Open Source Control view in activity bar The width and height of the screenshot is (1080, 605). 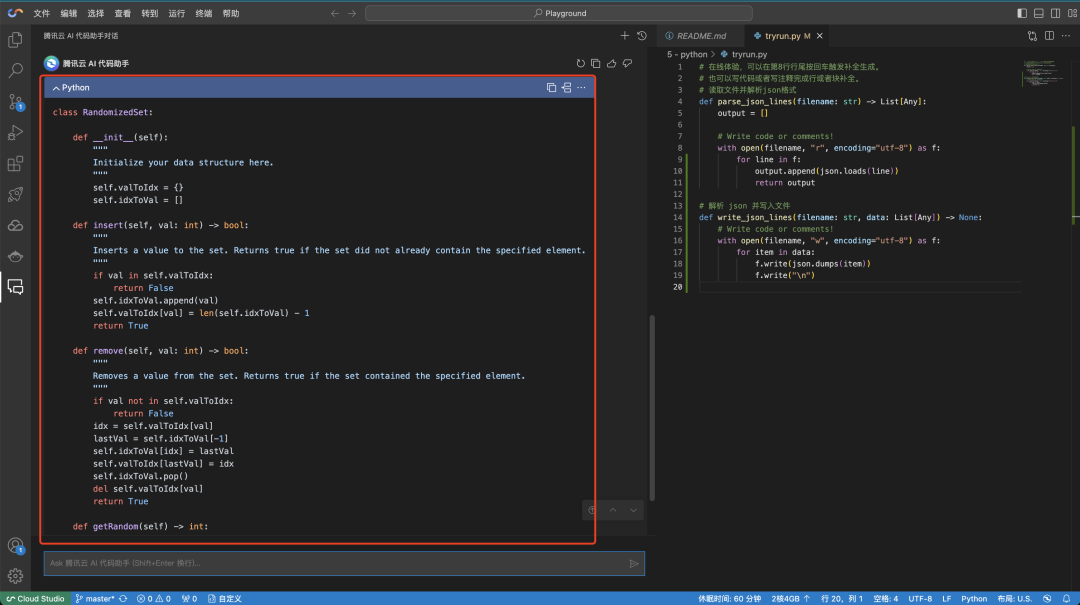[15, 102]
